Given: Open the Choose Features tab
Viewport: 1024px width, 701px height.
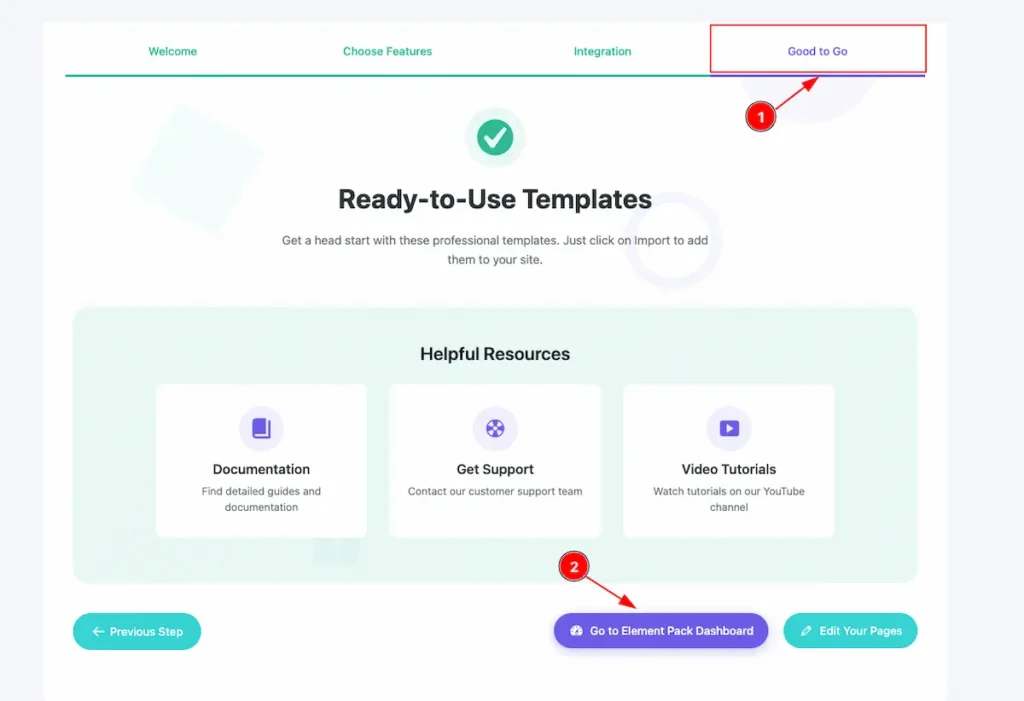Looking at the screenshot, I should tap(387, 51).
